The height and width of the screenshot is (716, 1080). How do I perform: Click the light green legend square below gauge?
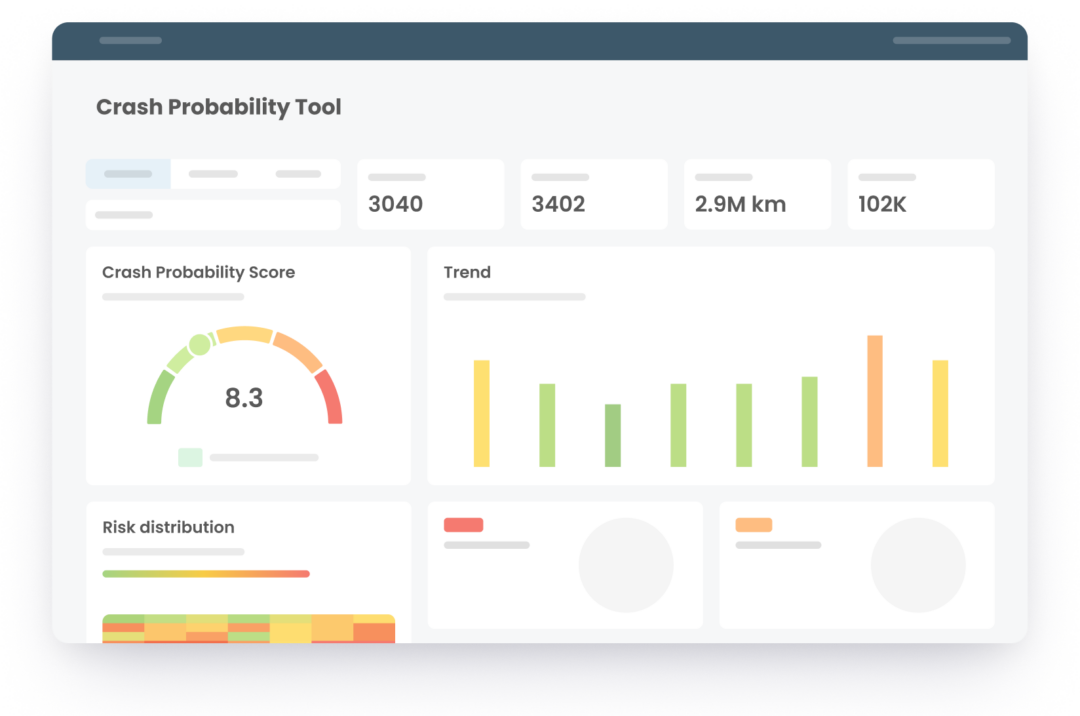click(x=190, y=457)
